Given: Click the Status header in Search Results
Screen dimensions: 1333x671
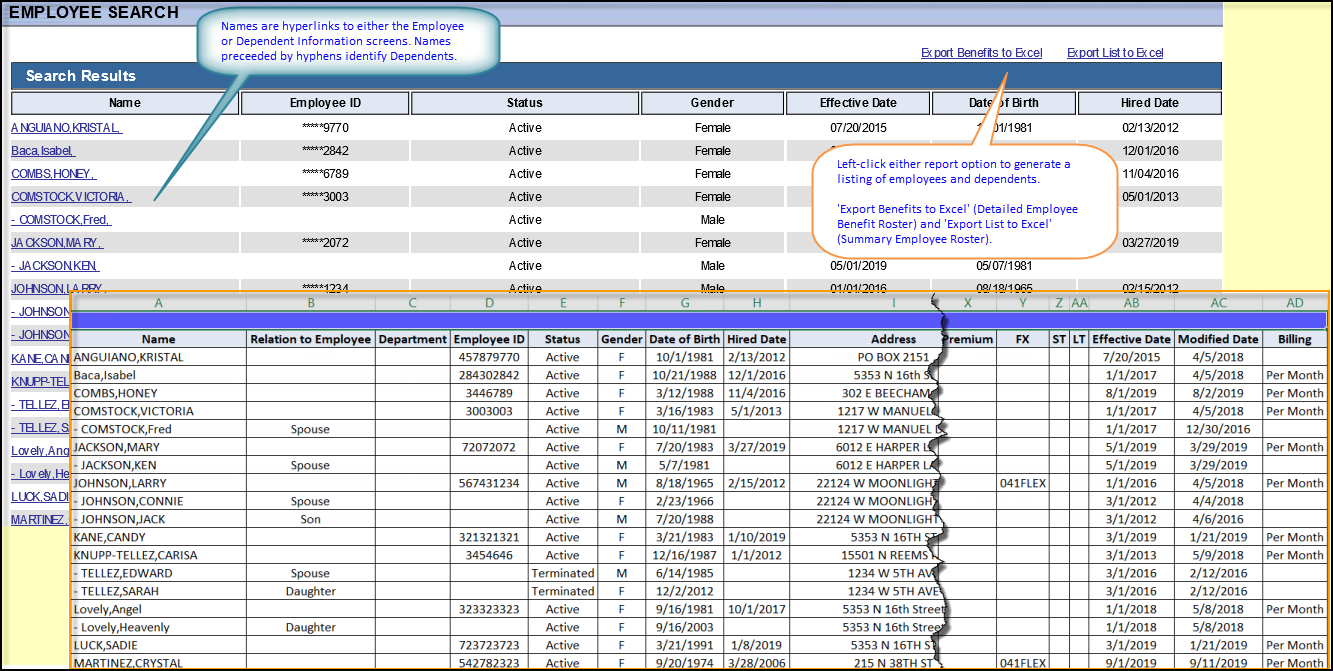Looking at the screenshot, I should (525, 103).
